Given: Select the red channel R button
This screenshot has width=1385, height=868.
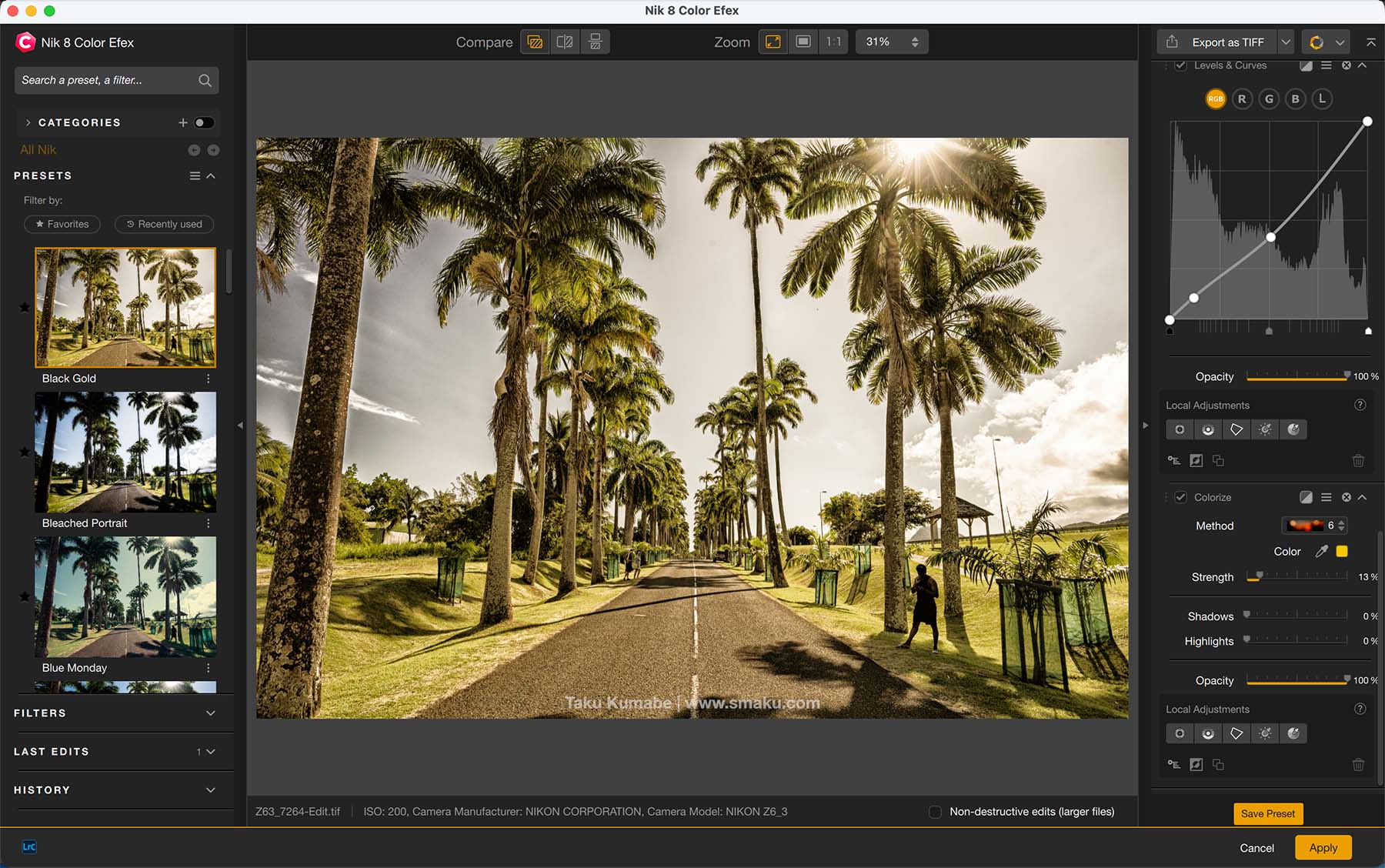Looking at the screenshot, I should (x=1242, y=98).
